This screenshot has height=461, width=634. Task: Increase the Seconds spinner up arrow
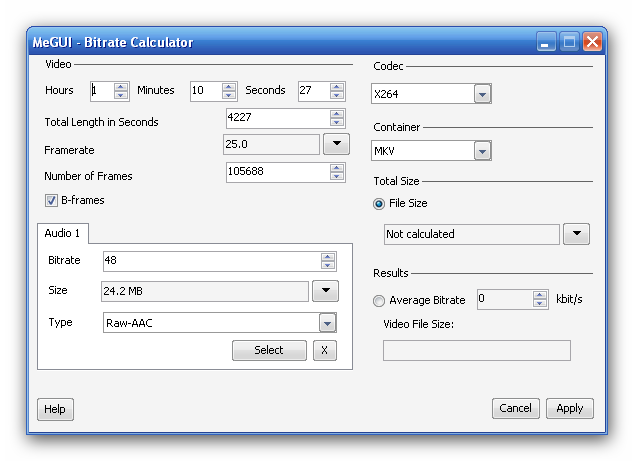336,86
